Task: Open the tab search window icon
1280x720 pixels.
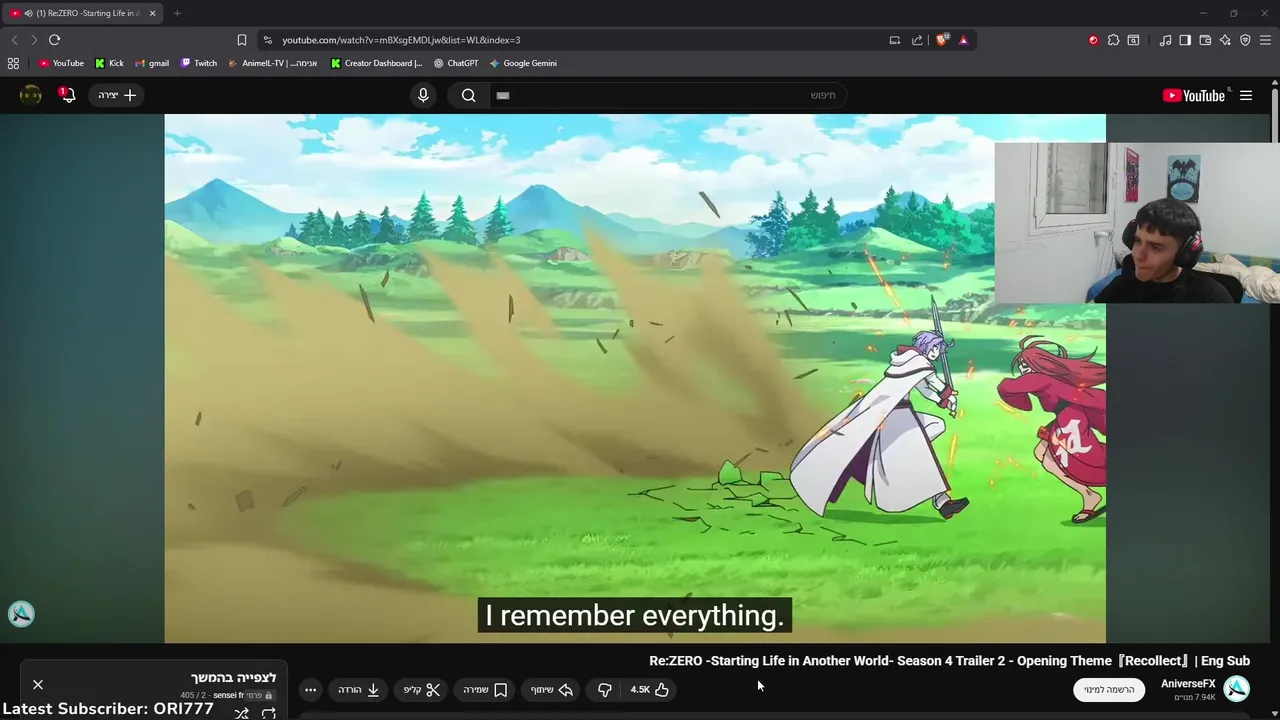Action: tap(1133, 40)
